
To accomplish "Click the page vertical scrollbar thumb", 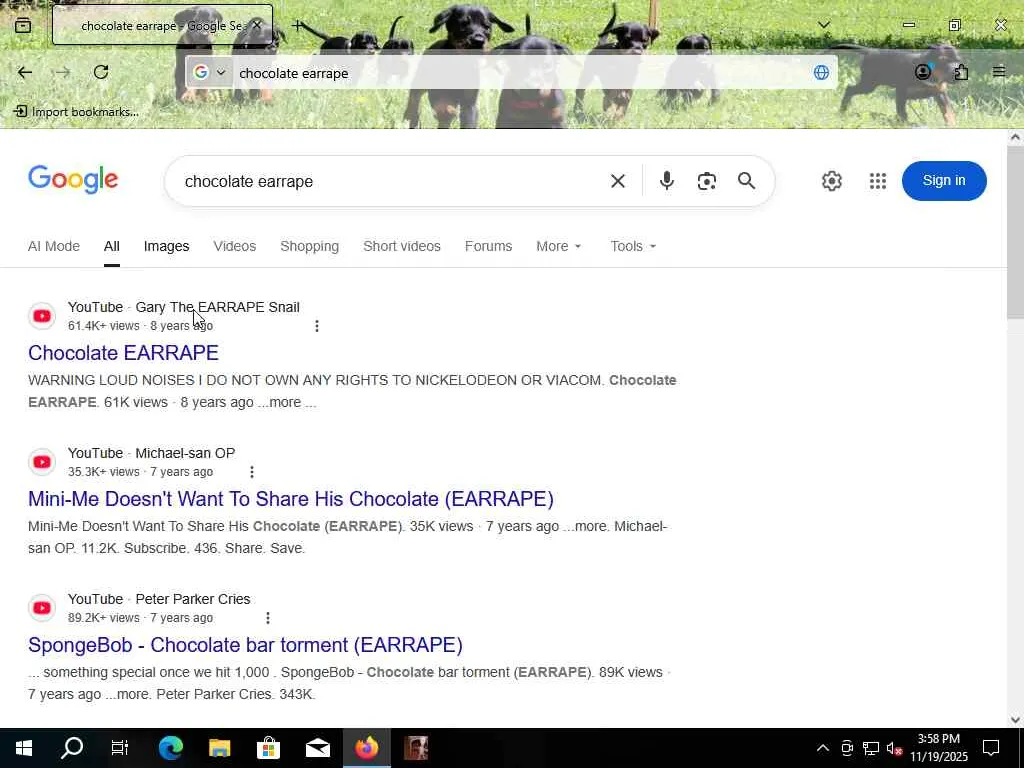I will (1015, 232).
